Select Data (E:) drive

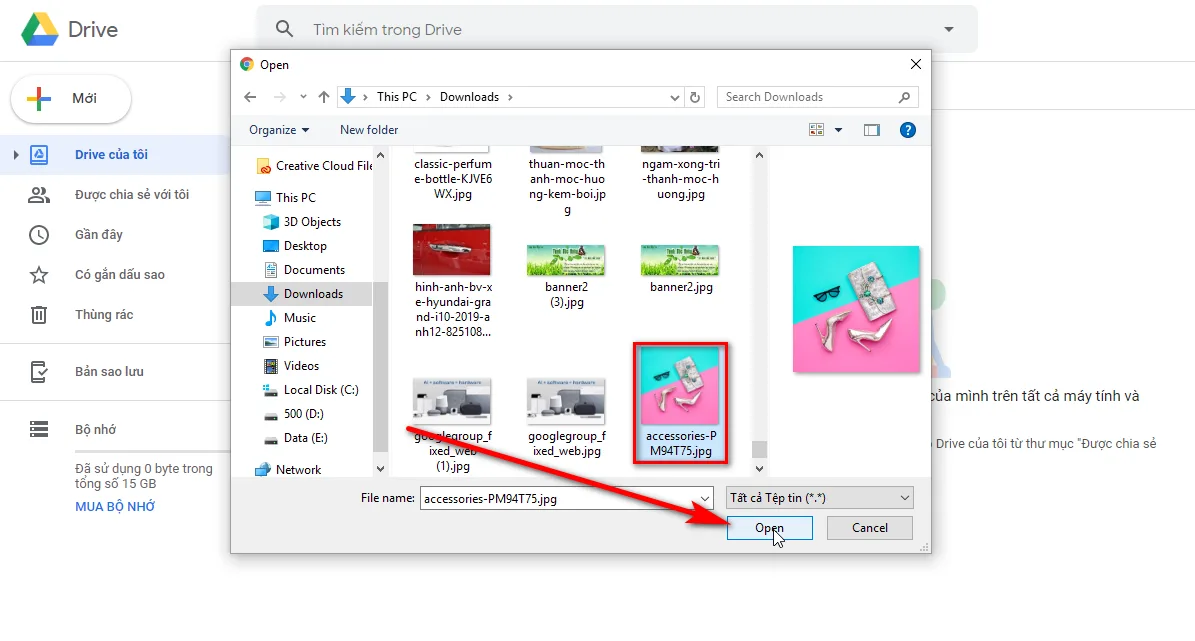click(296, 437)
